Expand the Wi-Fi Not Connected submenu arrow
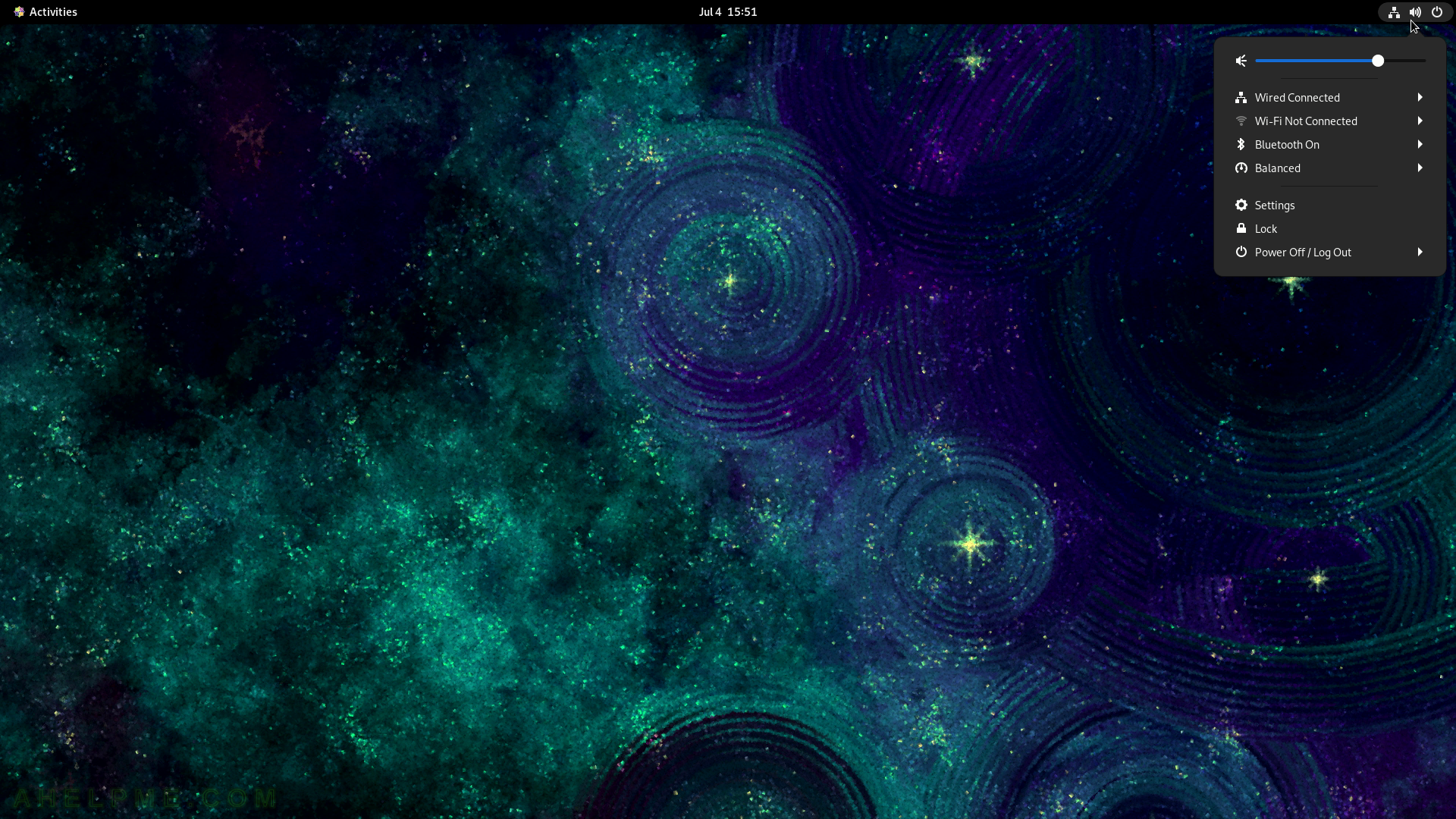The image size is (1456, 819). tap(1420, 121)
